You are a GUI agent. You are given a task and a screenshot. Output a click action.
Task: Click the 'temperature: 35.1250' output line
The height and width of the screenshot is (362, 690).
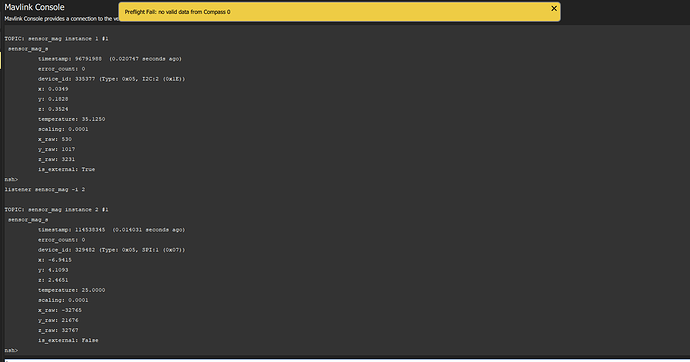point(71,119)
